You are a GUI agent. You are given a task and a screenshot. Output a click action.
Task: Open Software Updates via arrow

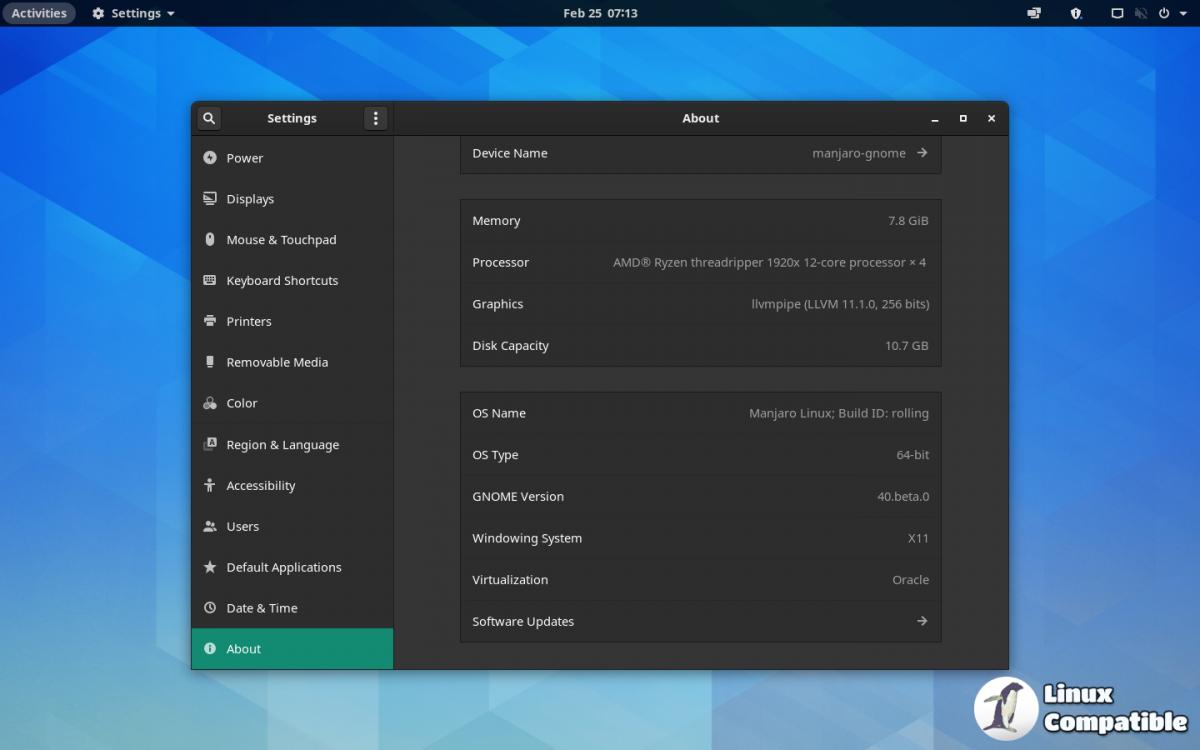point(922,621)
